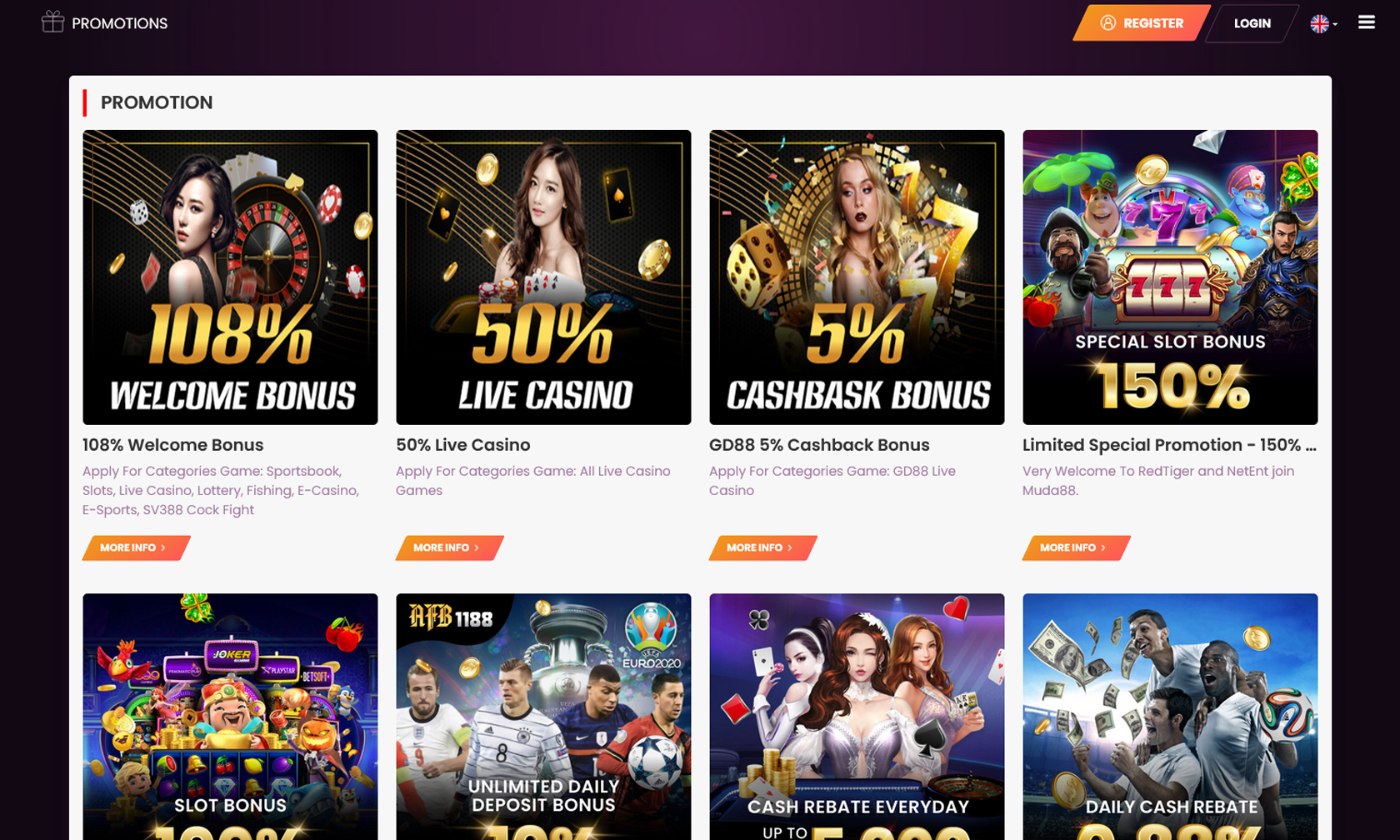Click the Promotions gift box icon
1400x840 pixels.
(x=52, y=22)
